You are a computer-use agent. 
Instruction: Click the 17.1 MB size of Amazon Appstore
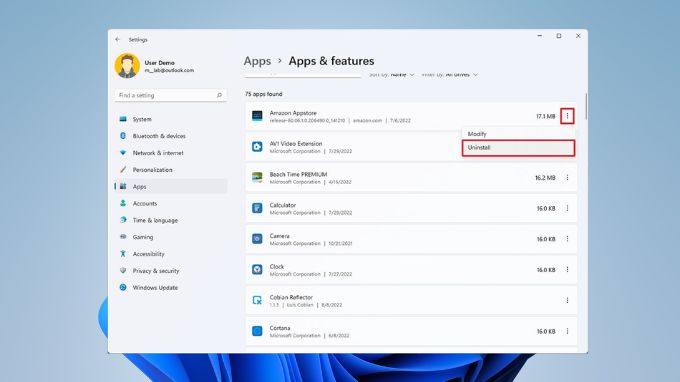(x=546, y=116)
